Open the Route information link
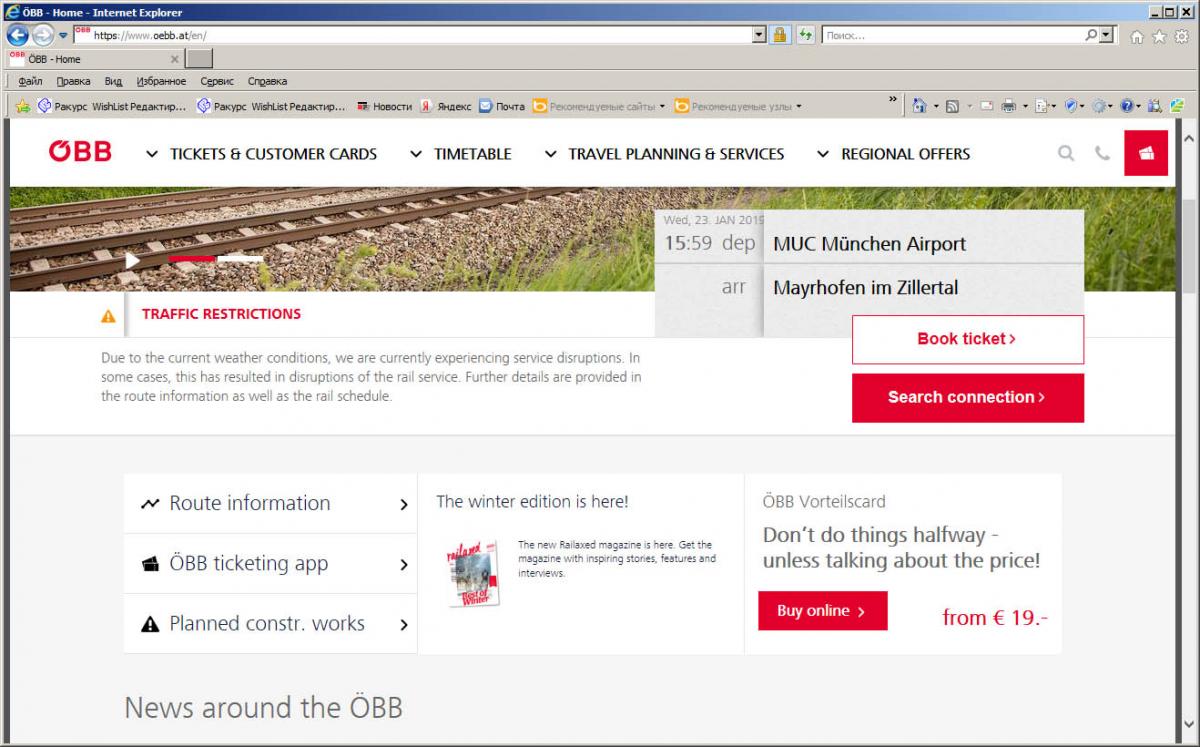Image resolution: width=1200 pixels, height=747 pixels. pyautogui.click(x=271, y=503)
